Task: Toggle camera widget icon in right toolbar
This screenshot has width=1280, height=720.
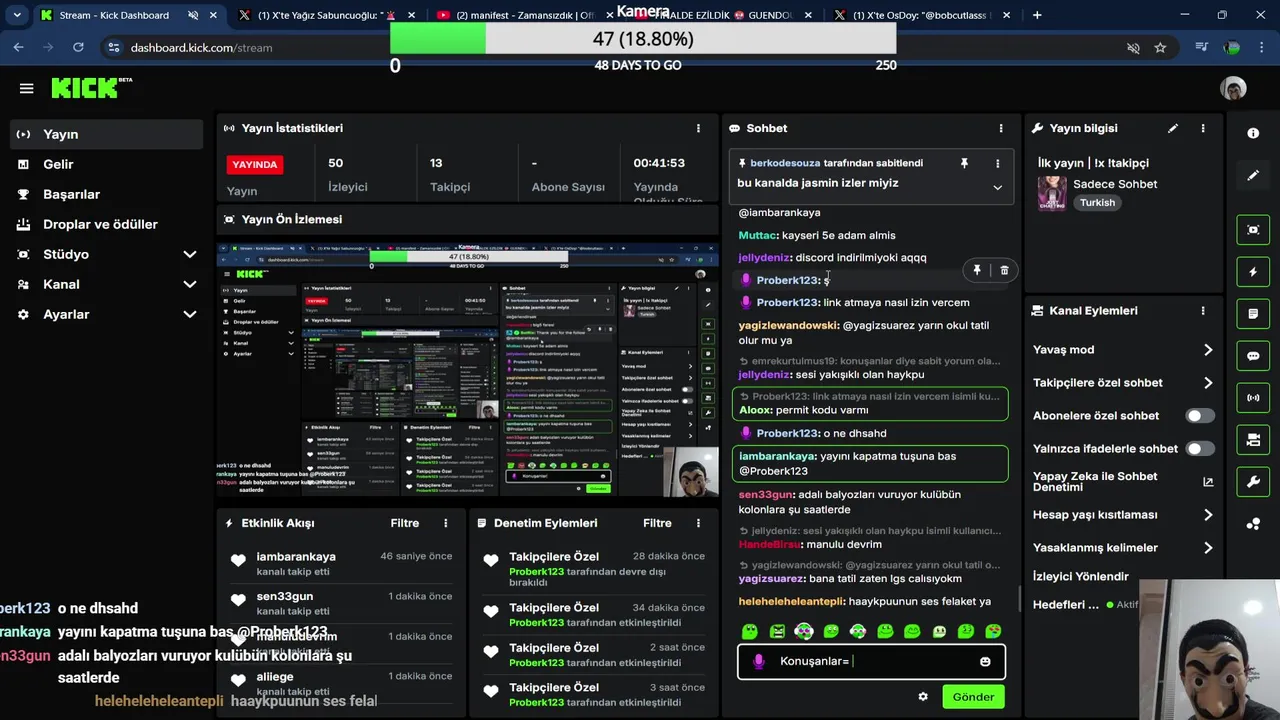Action: (1253, 440)
